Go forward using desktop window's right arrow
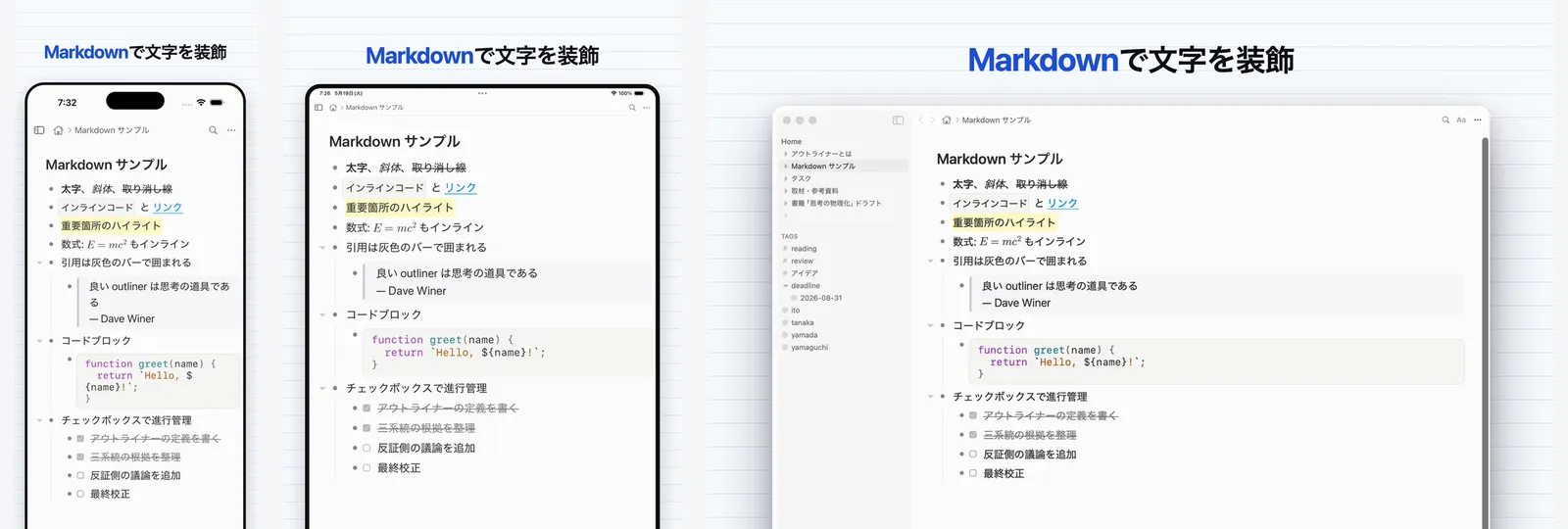The width and height of the screenshot is (1568, 529). tap(932, 120)
